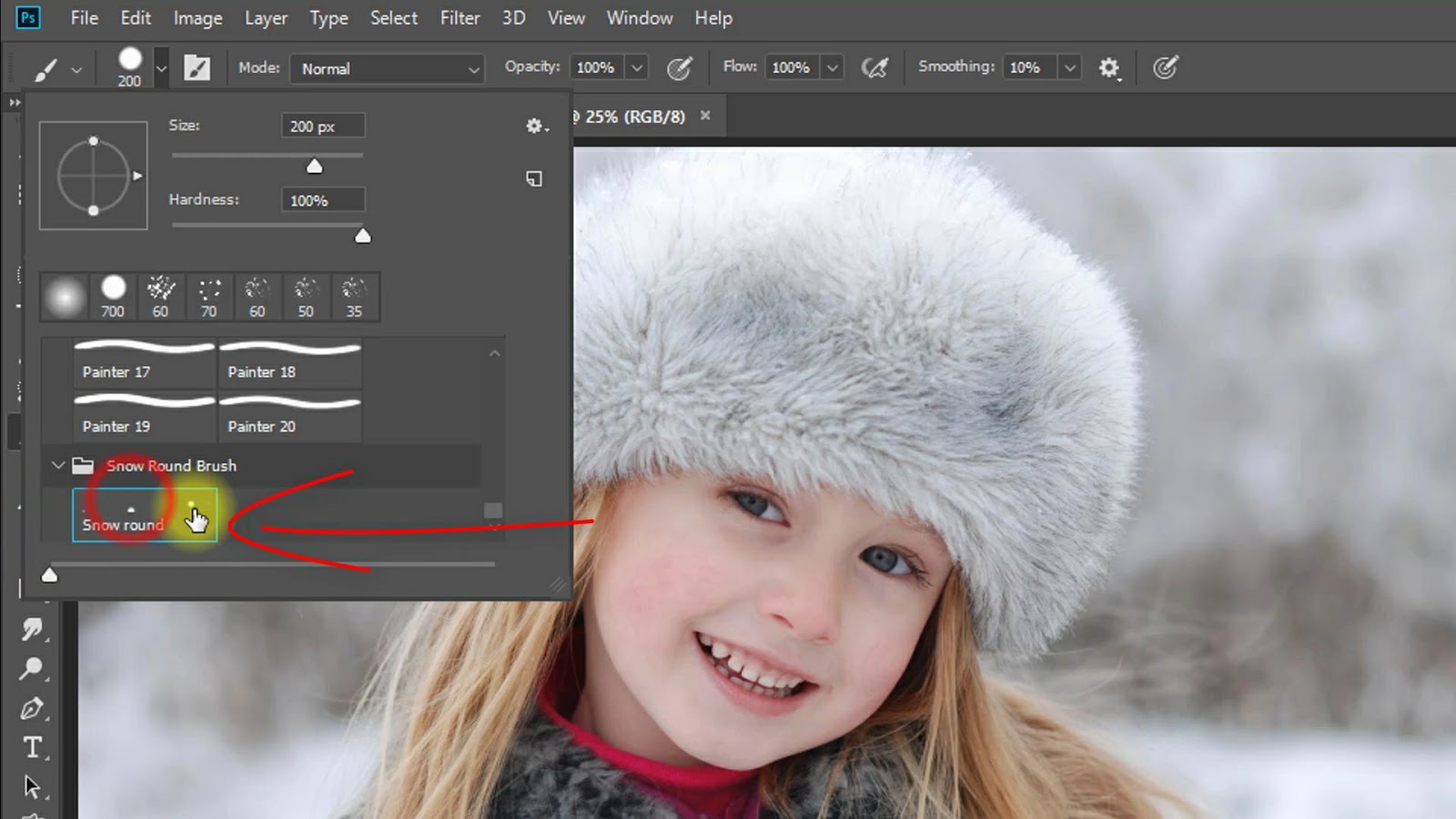Toggle pressure for opacity button
Viewport: 1456px width, 819px height.
coord(680,67)
